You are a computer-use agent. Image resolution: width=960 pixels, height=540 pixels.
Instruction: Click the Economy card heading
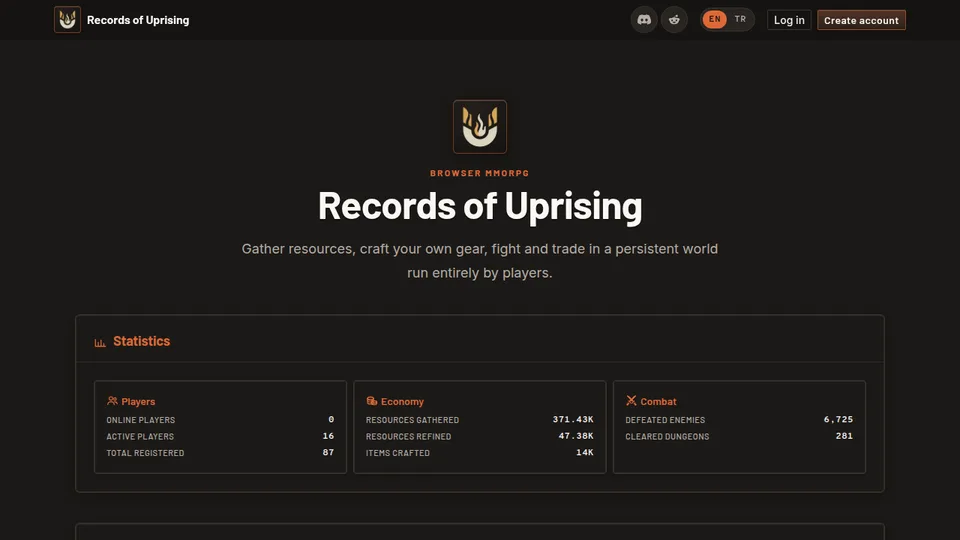[x=402, y=402]
